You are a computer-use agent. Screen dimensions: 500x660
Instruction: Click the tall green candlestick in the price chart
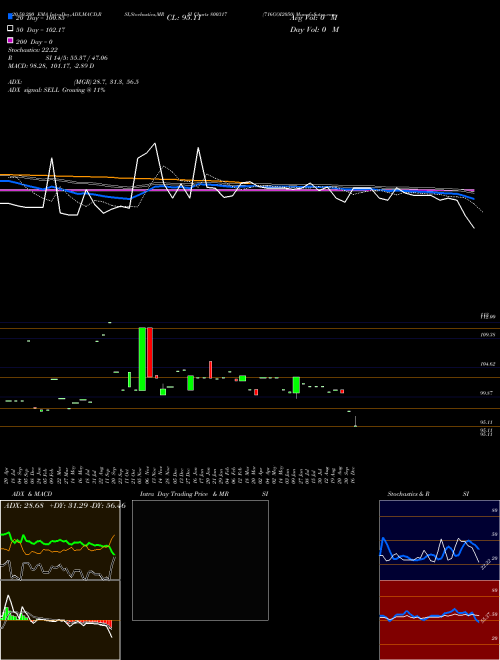142,359
